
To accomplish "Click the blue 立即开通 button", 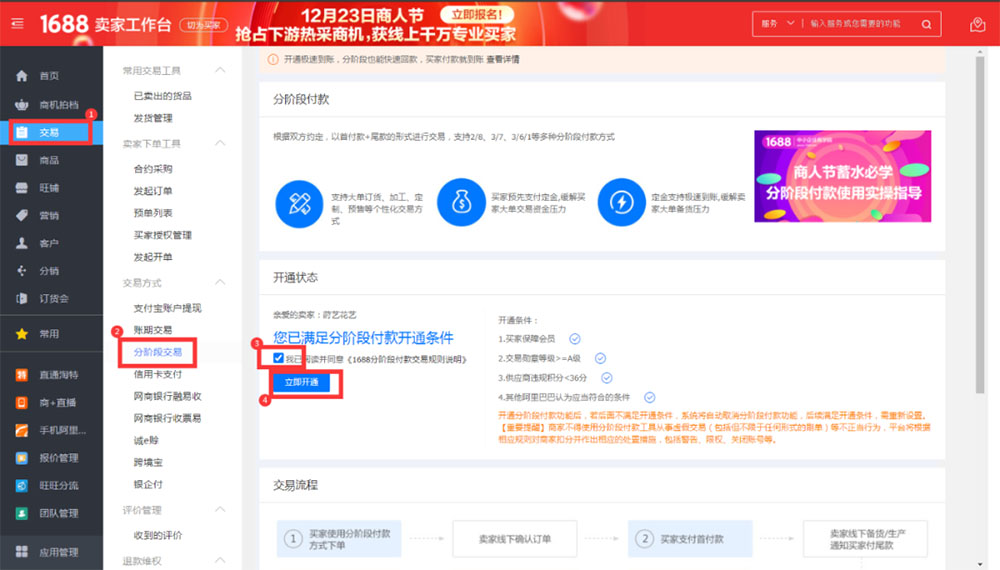I will point(302,382).
